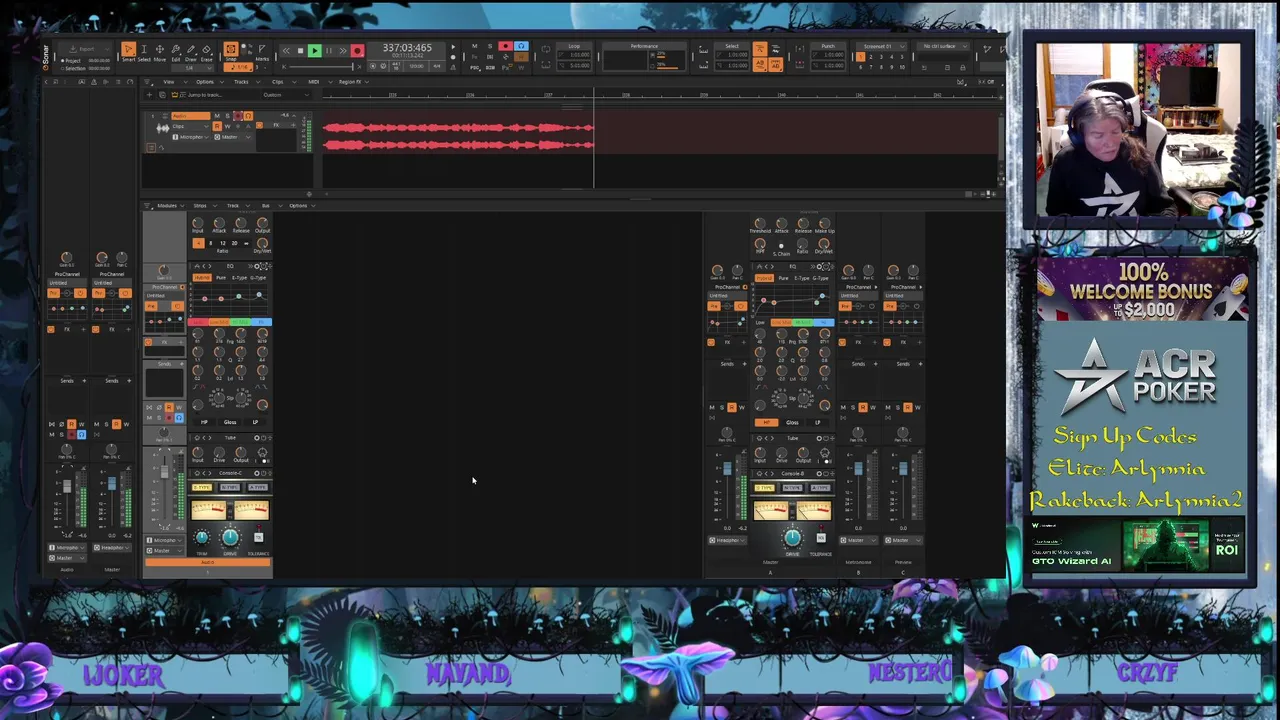Select the Draw tool
1280x720 pixels.
pyautogui.click(x=191, y=51)
